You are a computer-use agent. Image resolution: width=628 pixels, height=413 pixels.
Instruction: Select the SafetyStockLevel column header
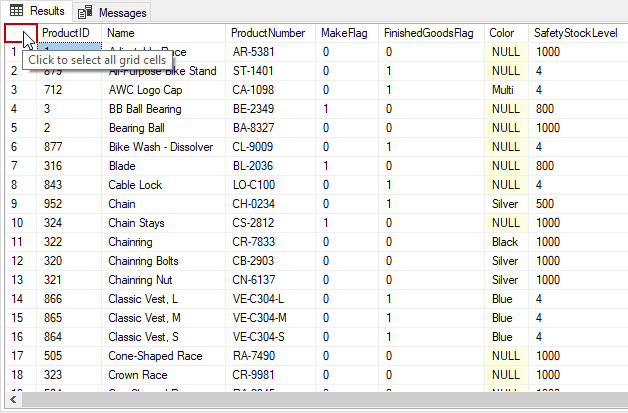[579, 33]
